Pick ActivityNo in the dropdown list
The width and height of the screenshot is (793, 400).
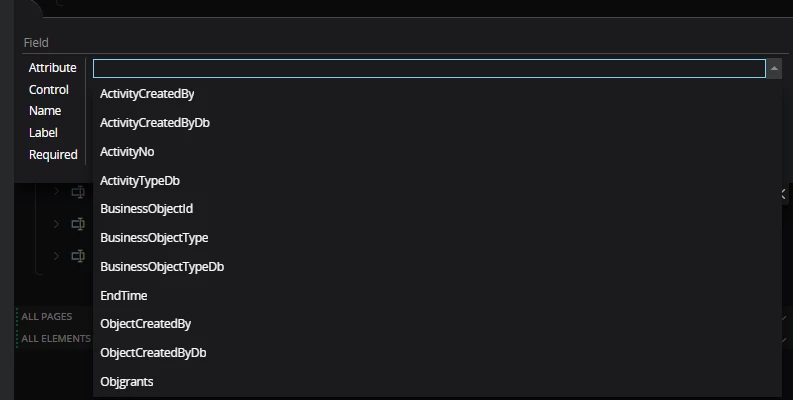tap(127, 152)
